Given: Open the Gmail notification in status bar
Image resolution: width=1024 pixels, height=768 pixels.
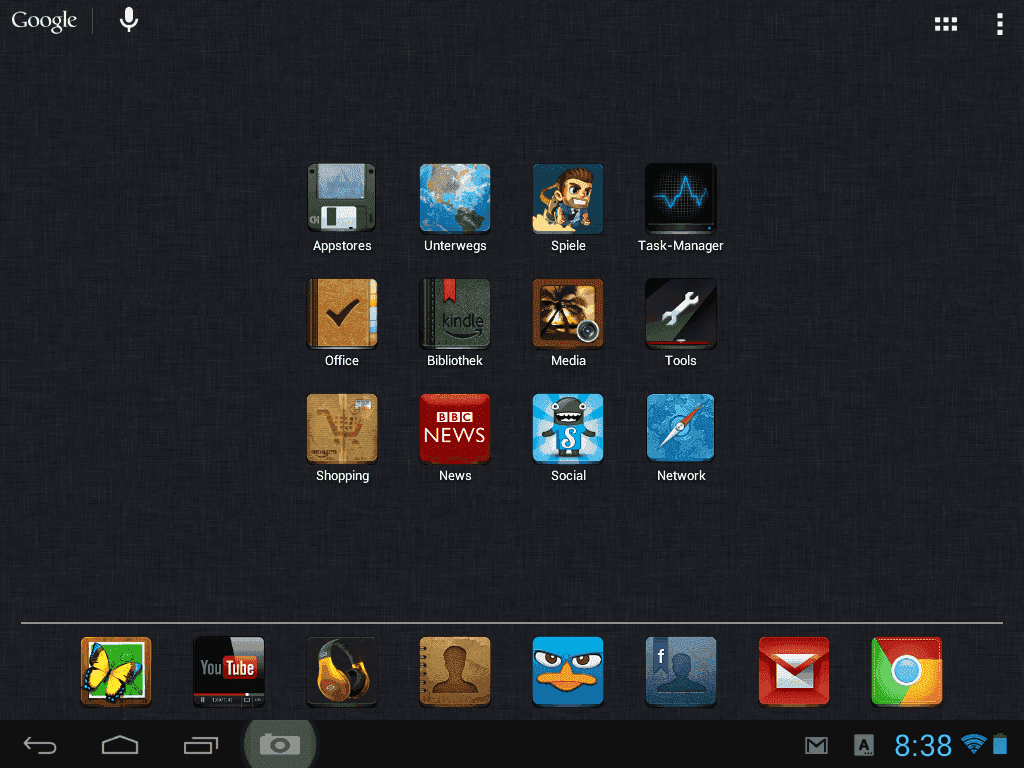Looking at the screenshot, I should pos(816,745).
